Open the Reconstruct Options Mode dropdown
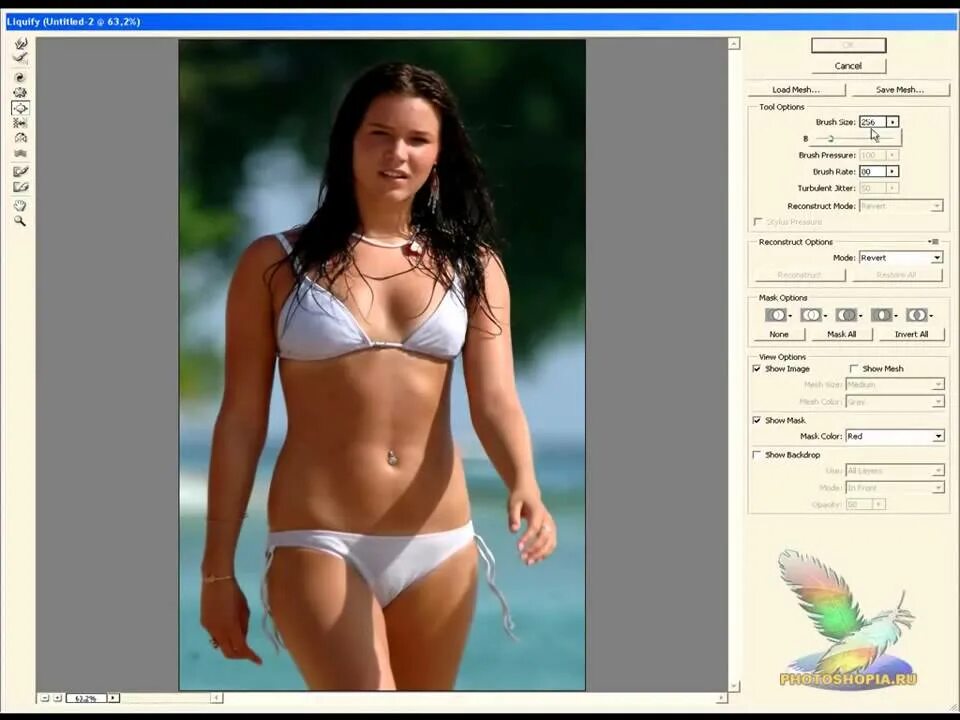 click(x=901, y=258)
